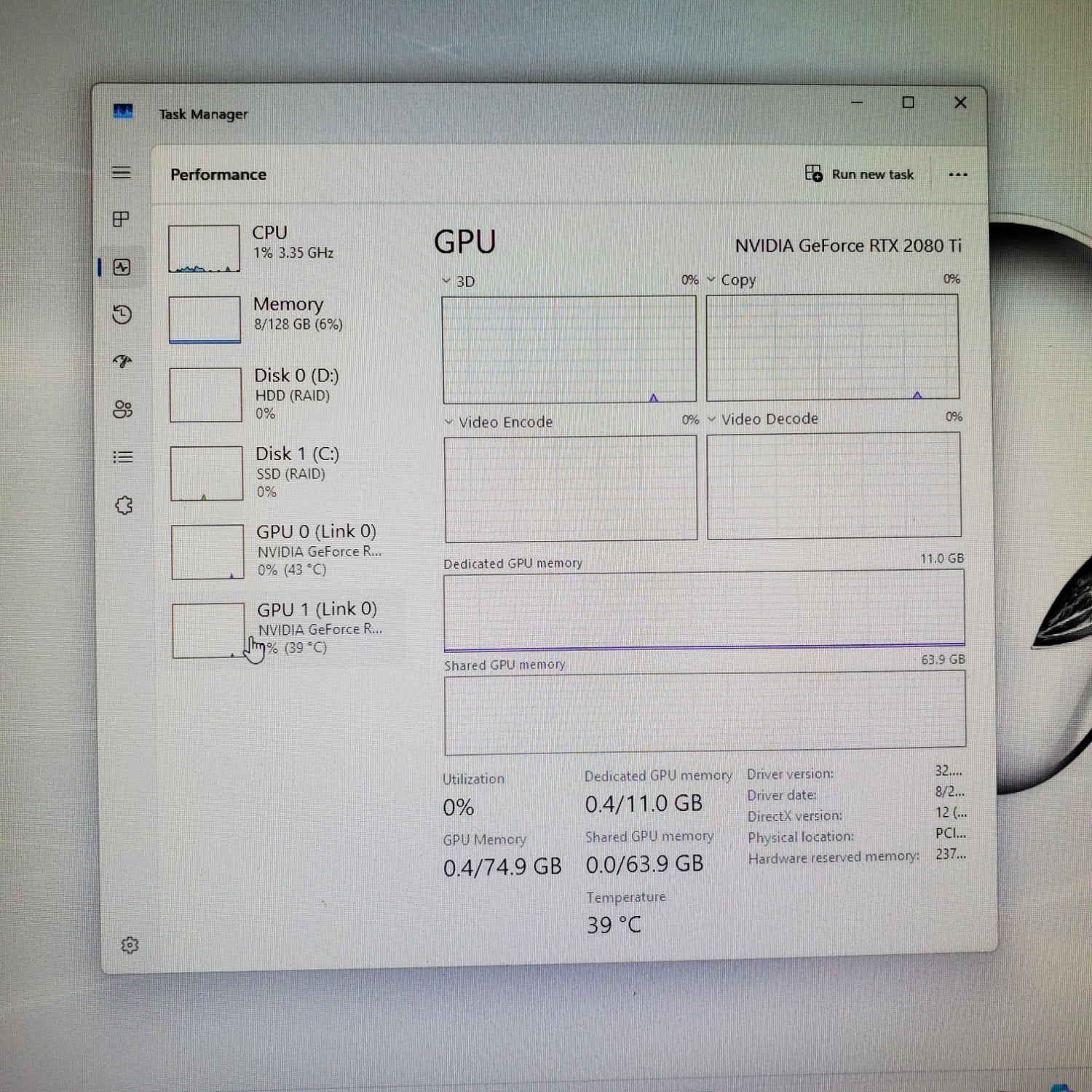Open the Details page icon

pyautogui.click(x=122, y=456)
